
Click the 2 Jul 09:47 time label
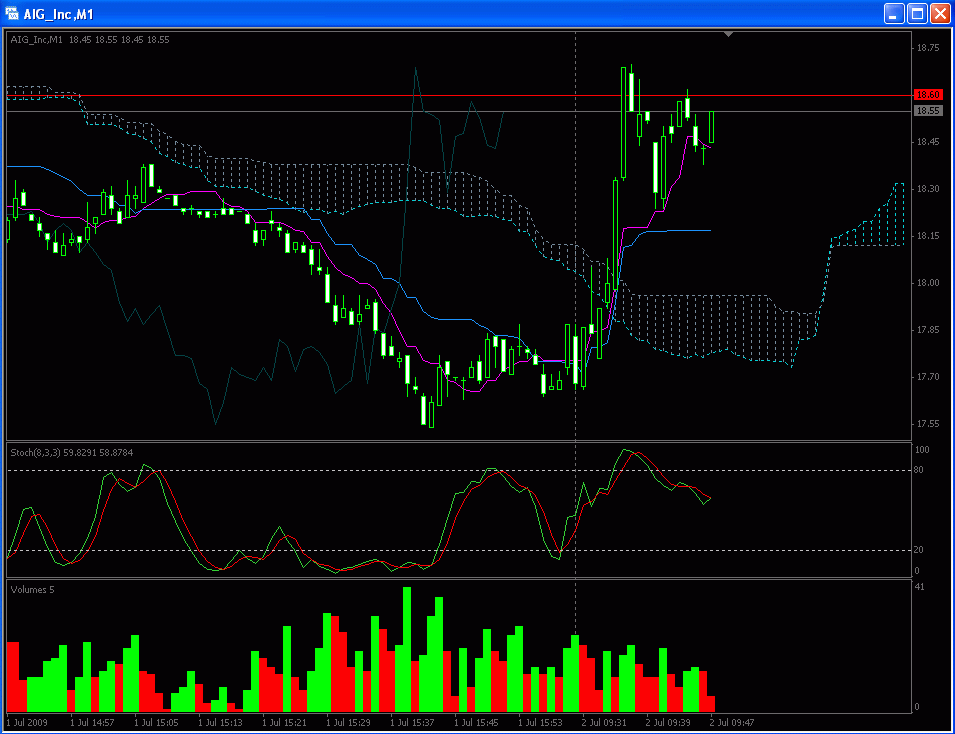[731, 722]
